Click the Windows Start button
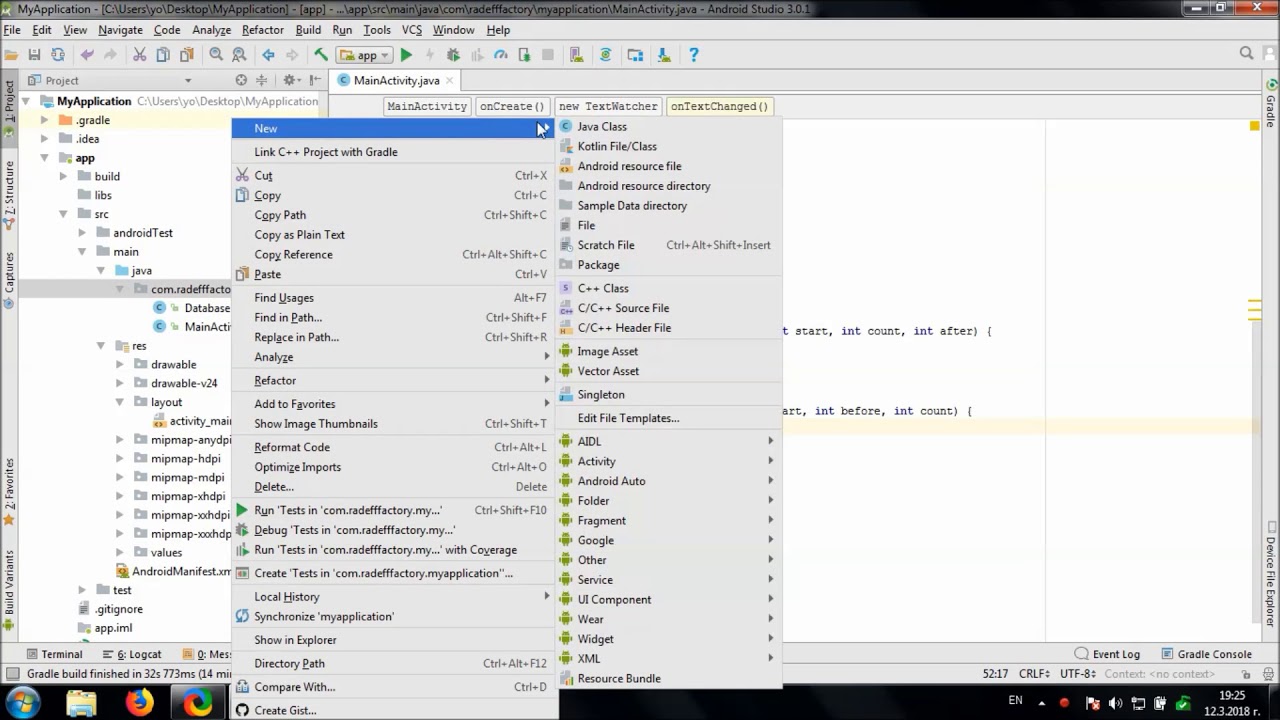The height and width of the screenshot is (720, 1280). click(x=22, y=702)
